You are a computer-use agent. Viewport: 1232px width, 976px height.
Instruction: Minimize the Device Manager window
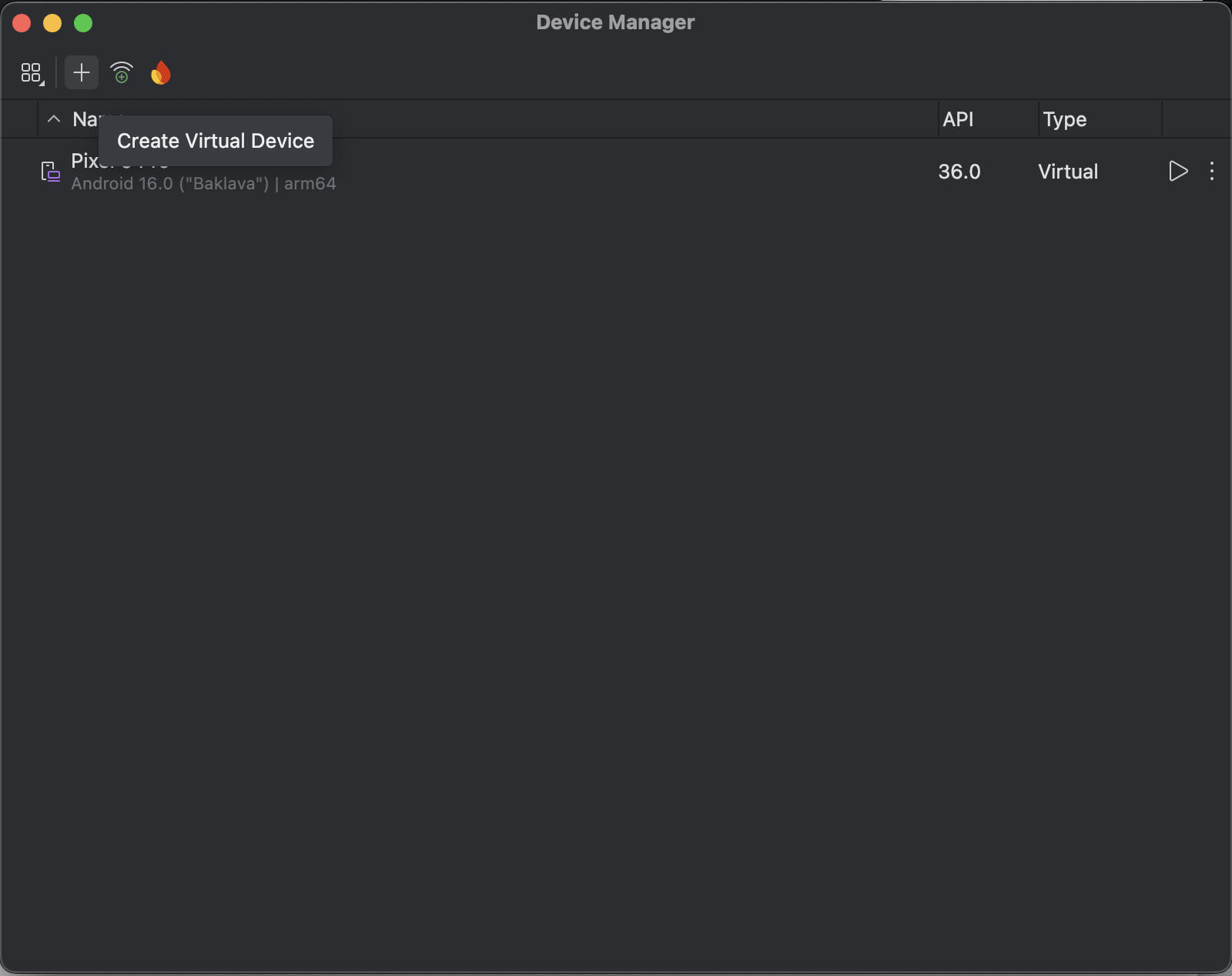coord(52,23)
